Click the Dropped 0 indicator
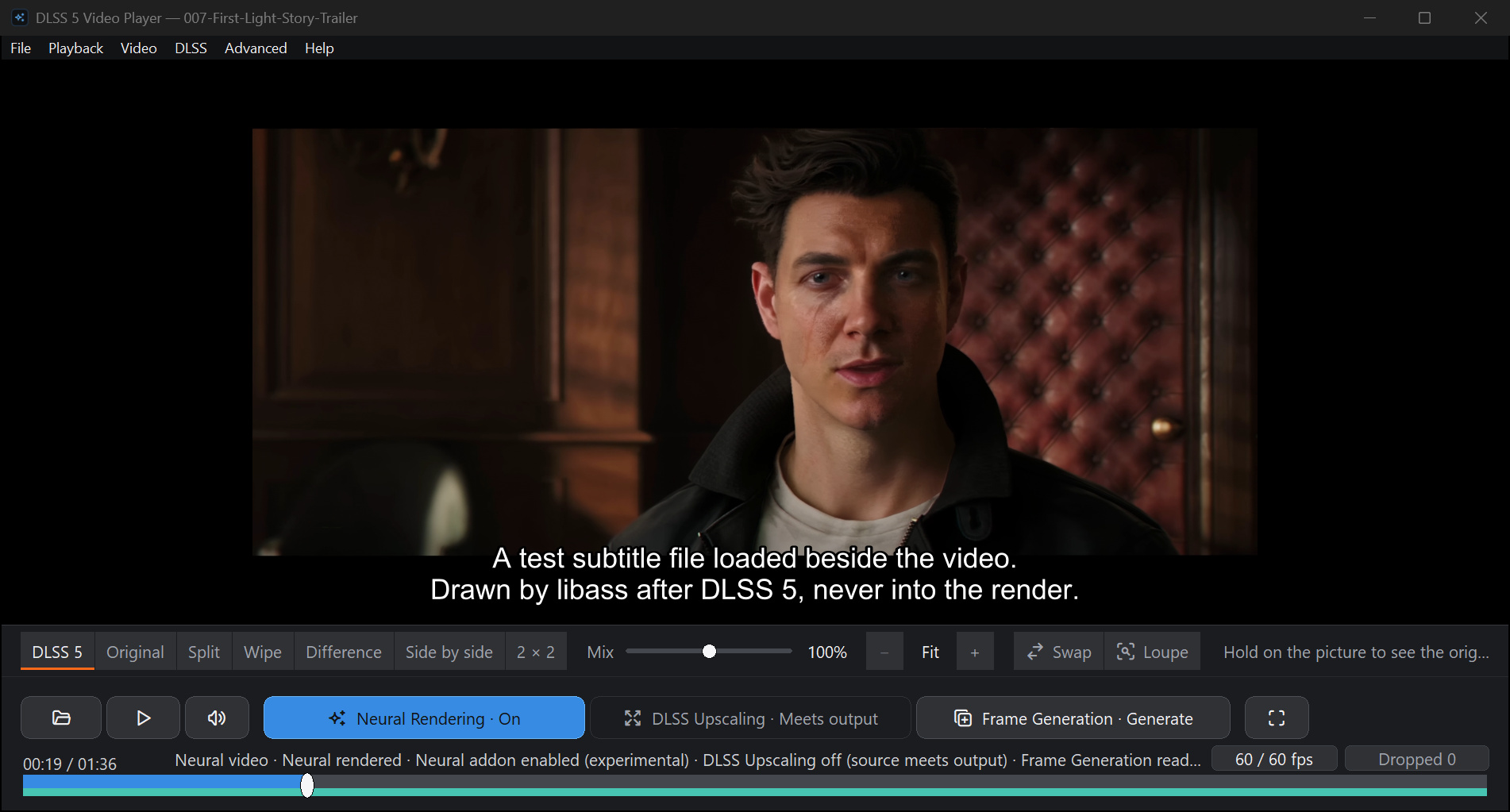The image size is (1510, 812). click(x=1416, y=759)
